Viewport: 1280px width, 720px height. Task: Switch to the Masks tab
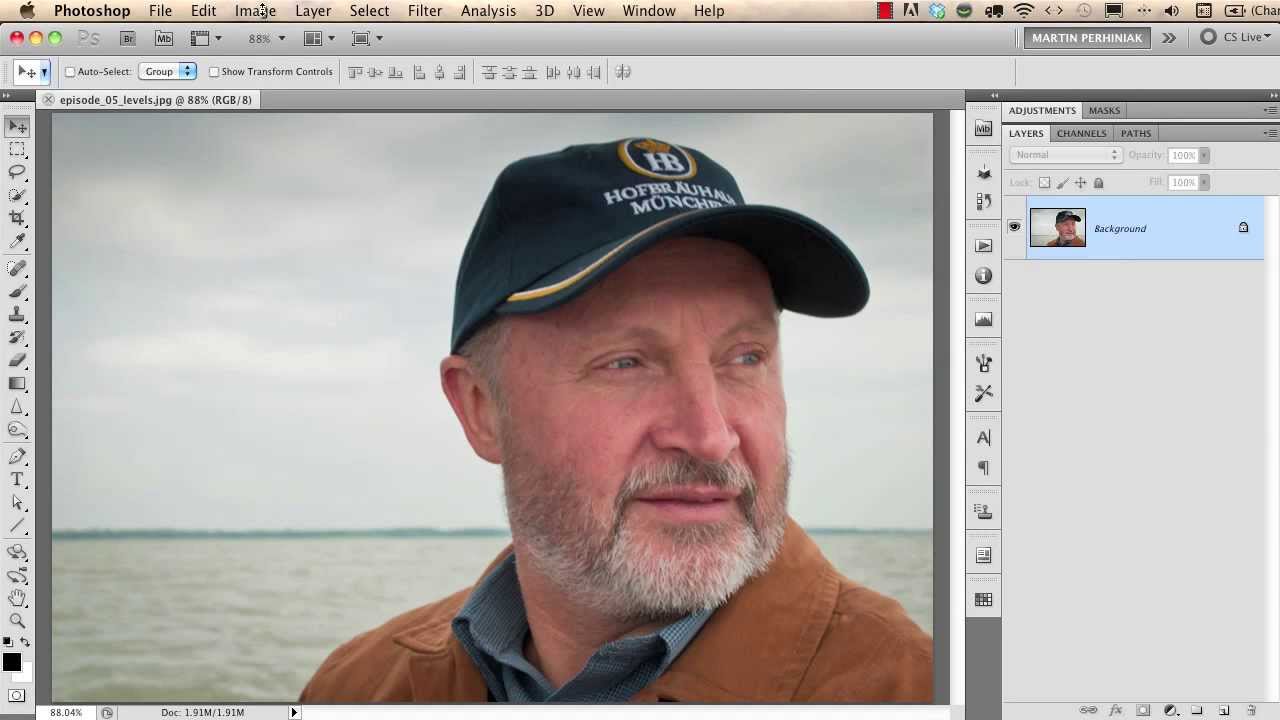[x=1104, y=110]
